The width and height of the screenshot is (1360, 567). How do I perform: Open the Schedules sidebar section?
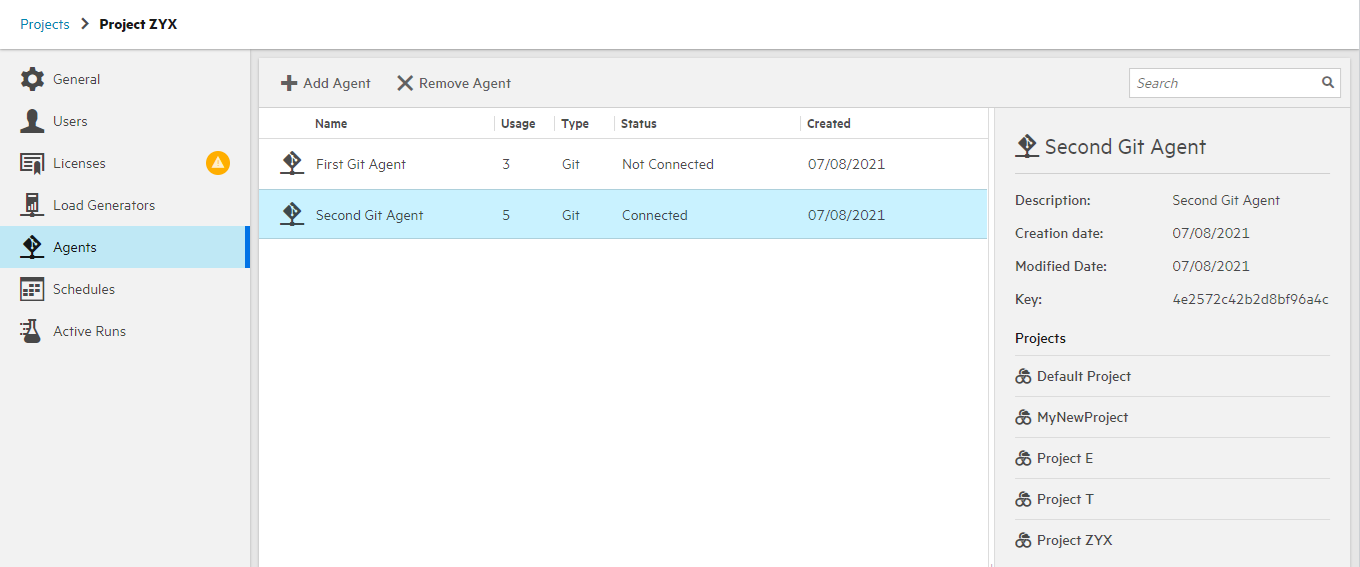[84, 290]
